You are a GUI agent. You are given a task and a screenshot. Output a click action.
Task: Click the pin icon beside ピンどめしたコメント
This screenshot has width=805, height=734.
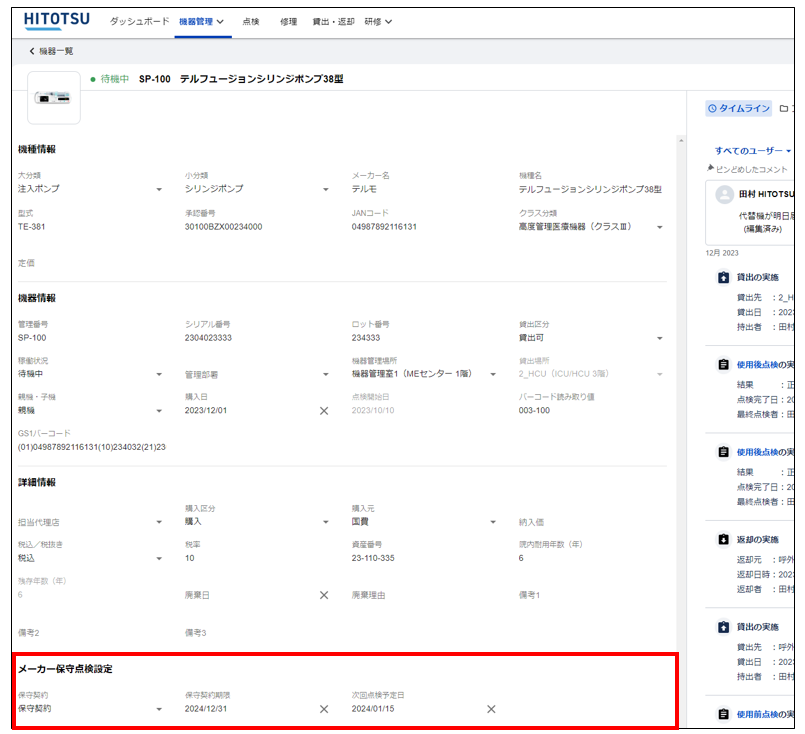(x=711, y=168)
